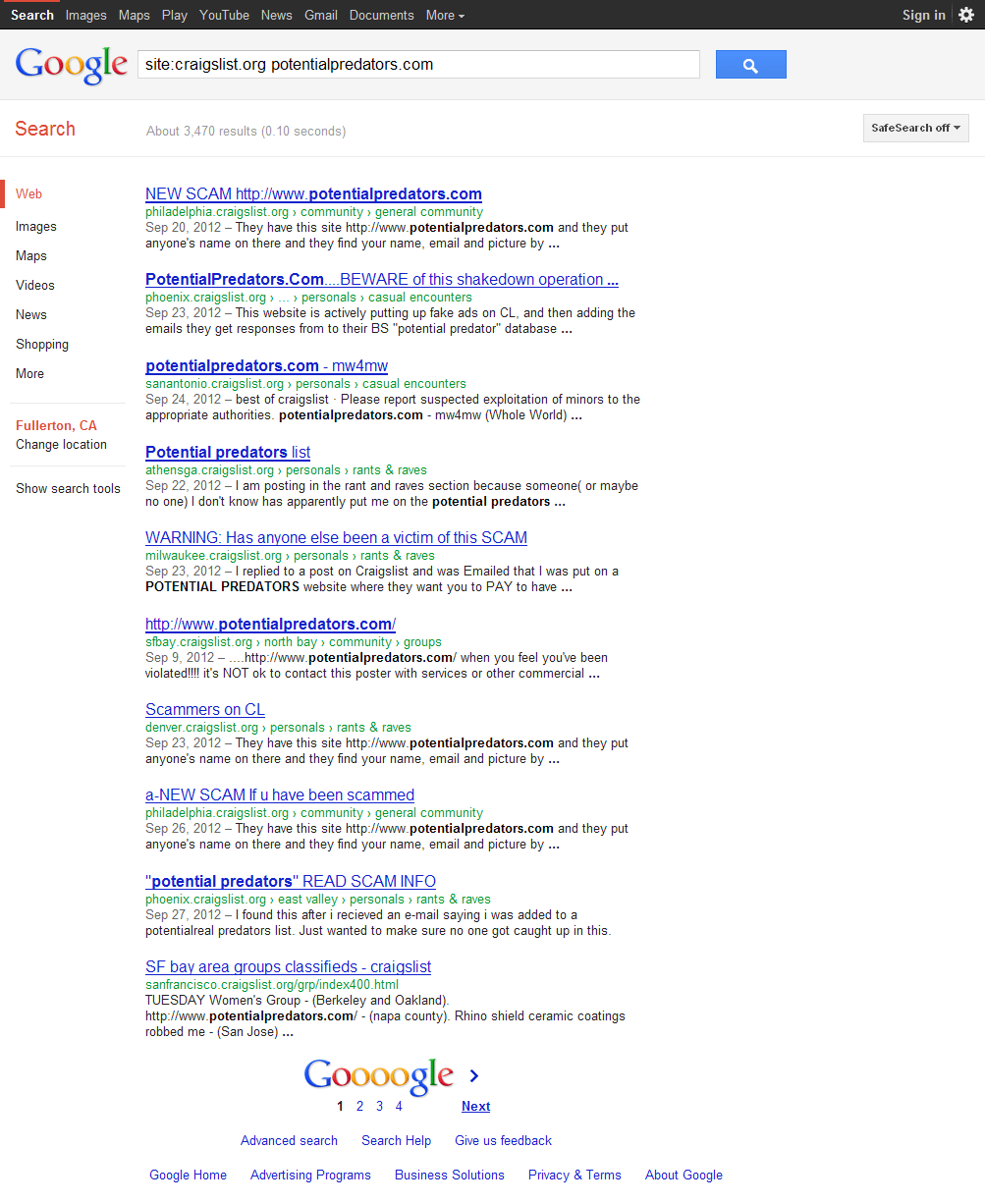This screenshot has height=1204, width=985.
Task: Click the red Search heading
Action: coord(45,129)
